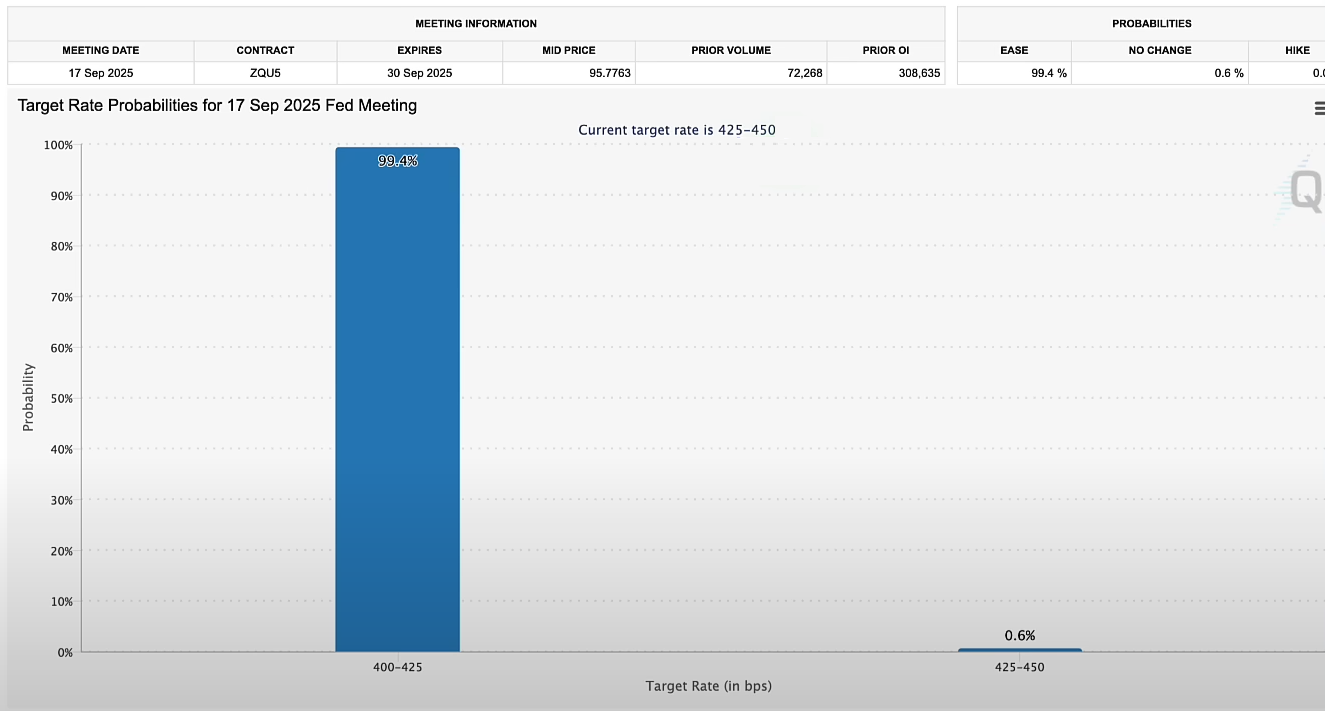Click the 17 Sep 2025 meeting date cell
The height and width of the screenshot is (711, 1325).
point(100,73)
